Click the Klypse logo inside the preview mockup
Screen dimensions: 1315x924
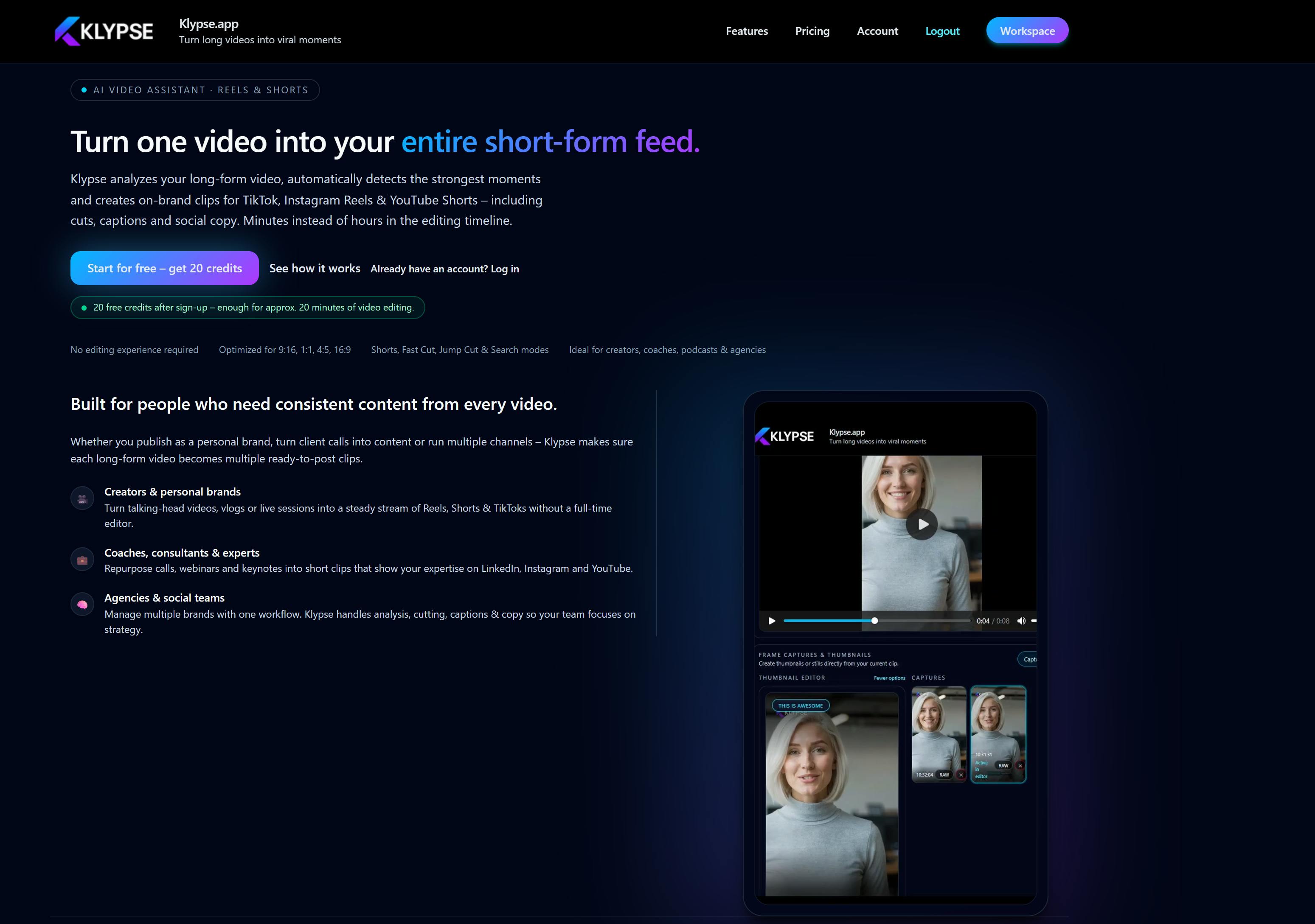pyautogui.click(x=785, y=436)
